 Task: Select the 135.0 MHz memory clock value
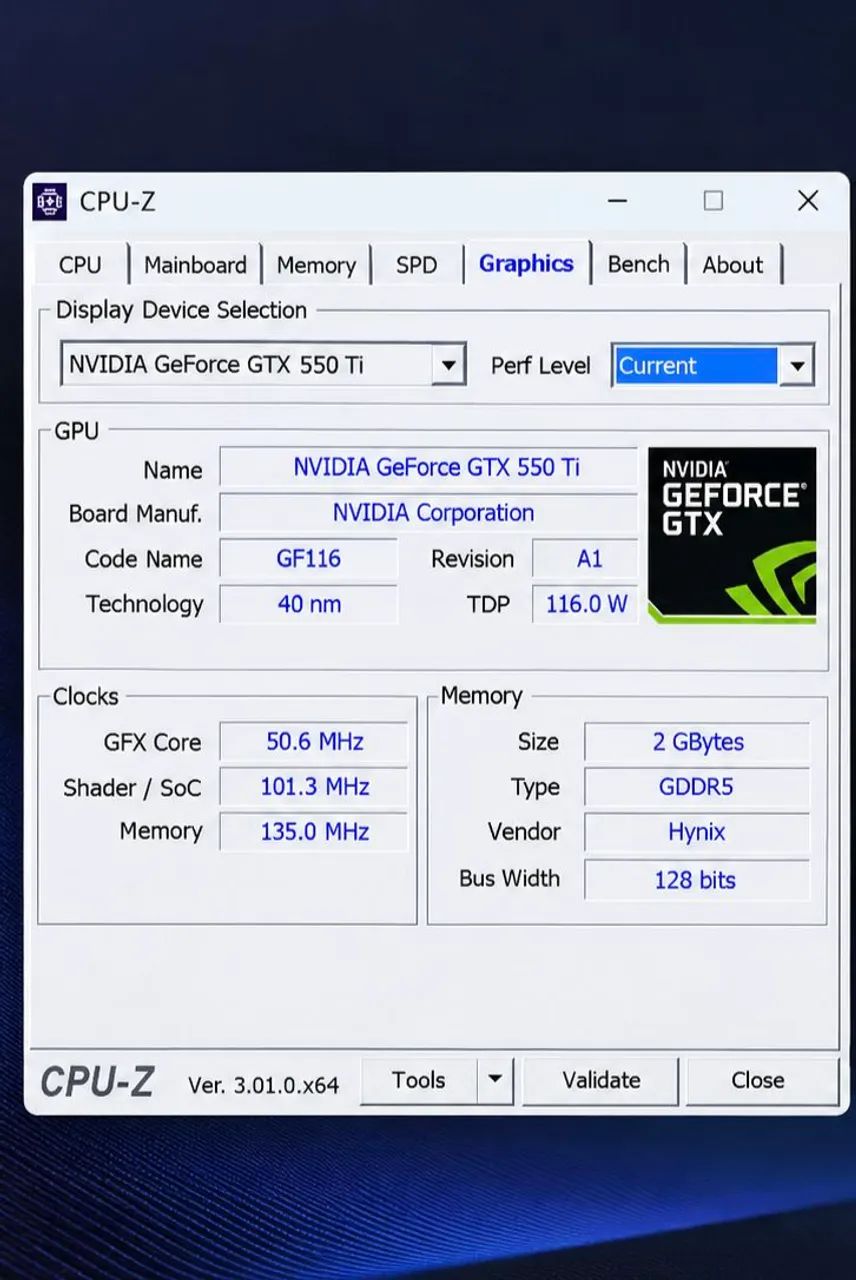(x=314, y=832)
